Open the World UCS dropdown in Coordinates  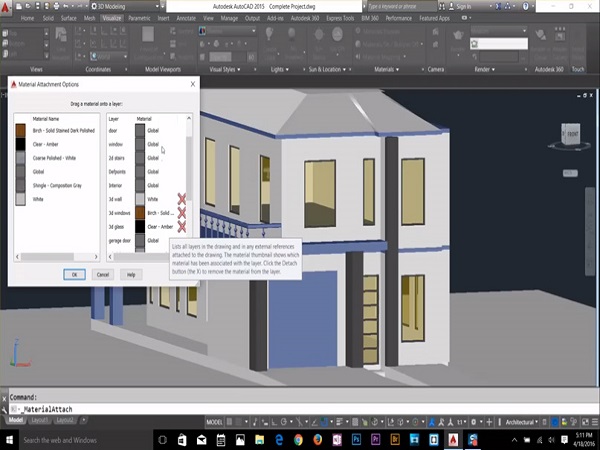[x=109, y=57]
